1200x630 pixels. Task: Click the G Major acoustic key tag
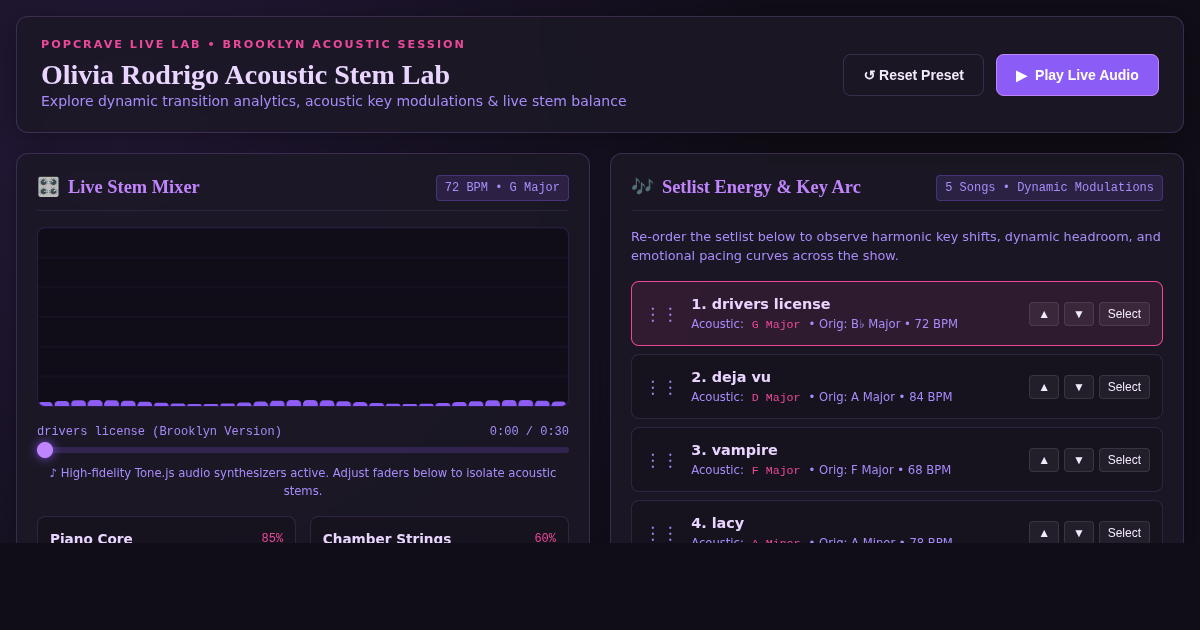[x=776, y=324]
